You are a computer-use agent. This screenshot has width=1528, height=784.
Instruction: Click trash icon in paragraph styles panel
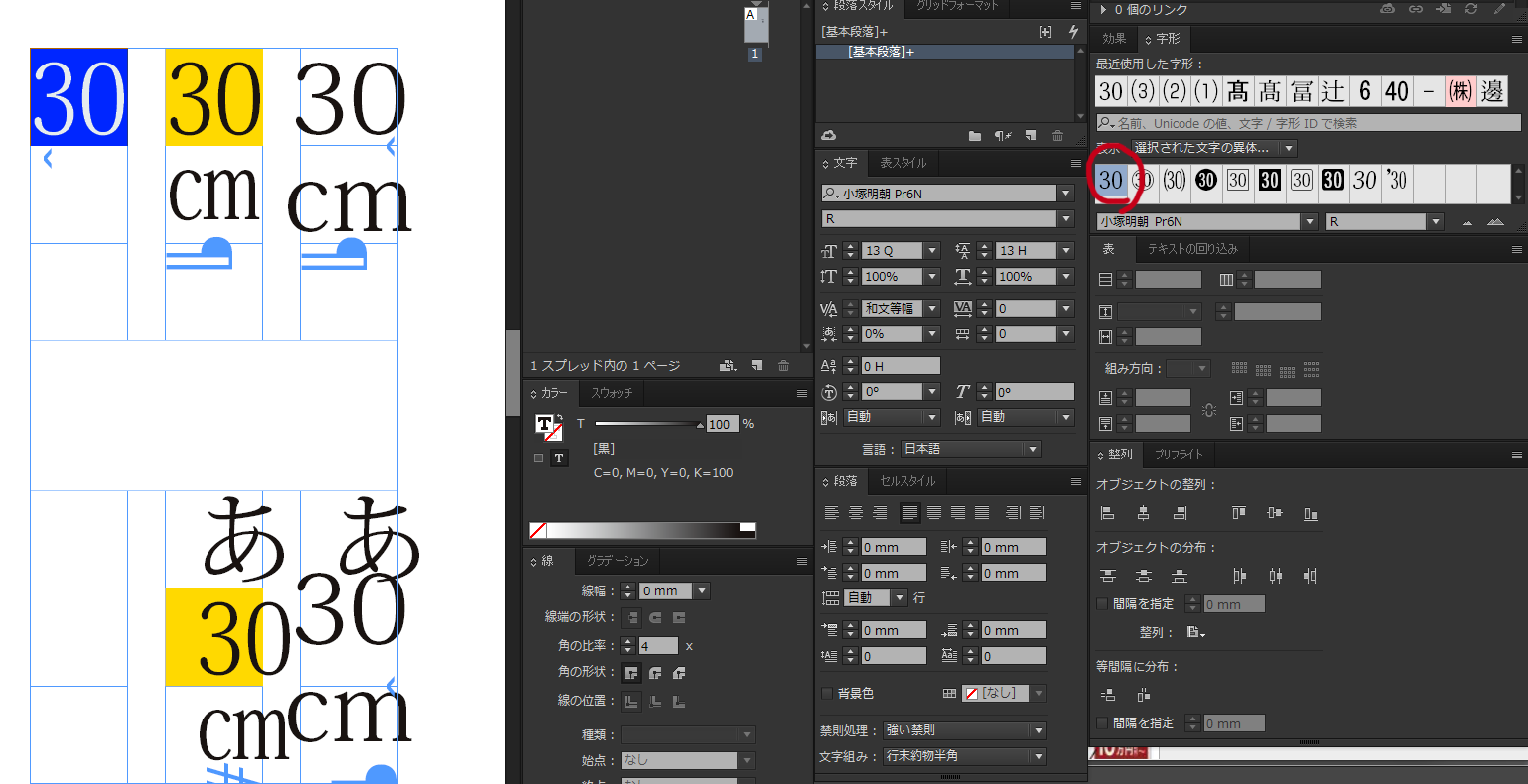1057,136
